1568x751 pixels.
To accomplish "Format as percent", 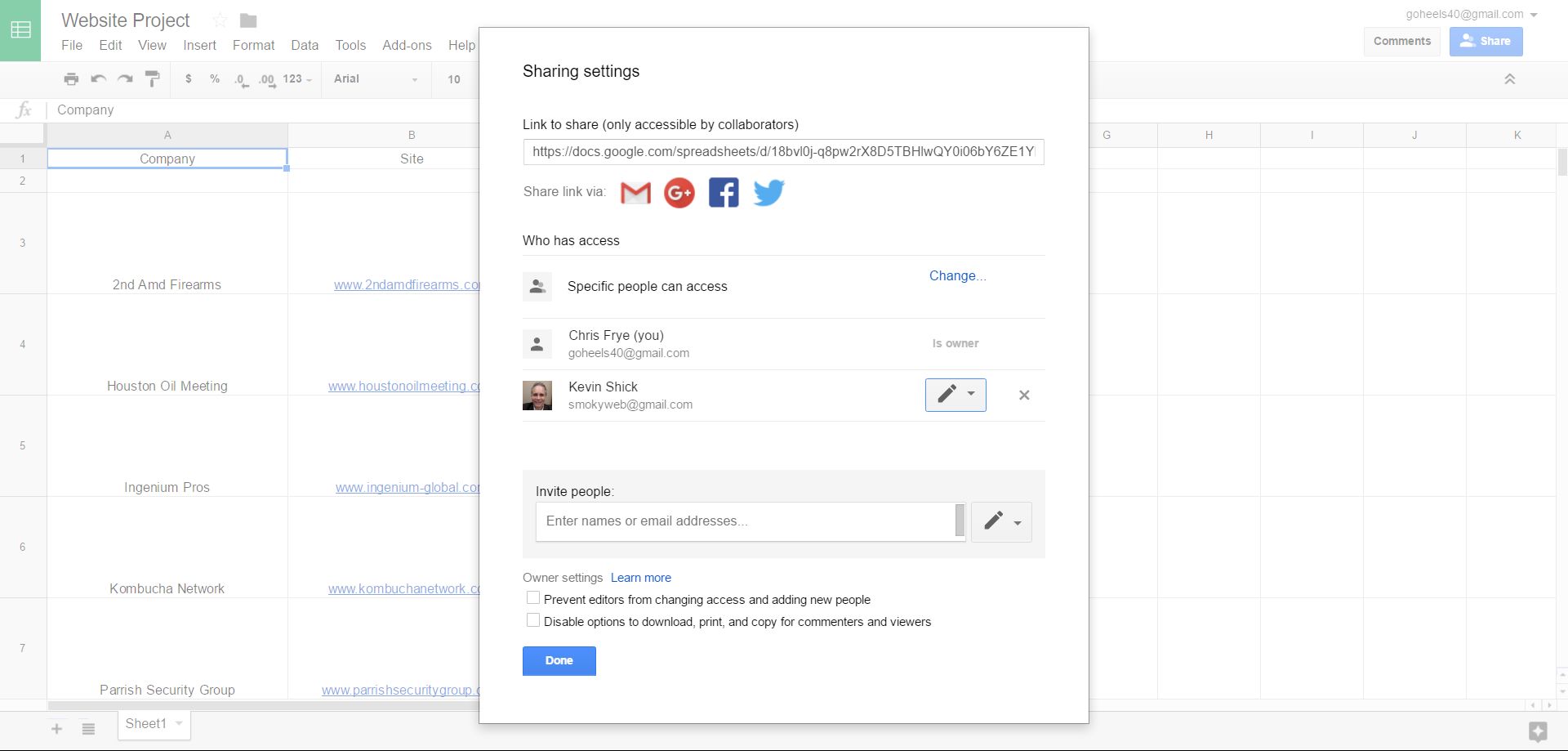I will [215, 79].
